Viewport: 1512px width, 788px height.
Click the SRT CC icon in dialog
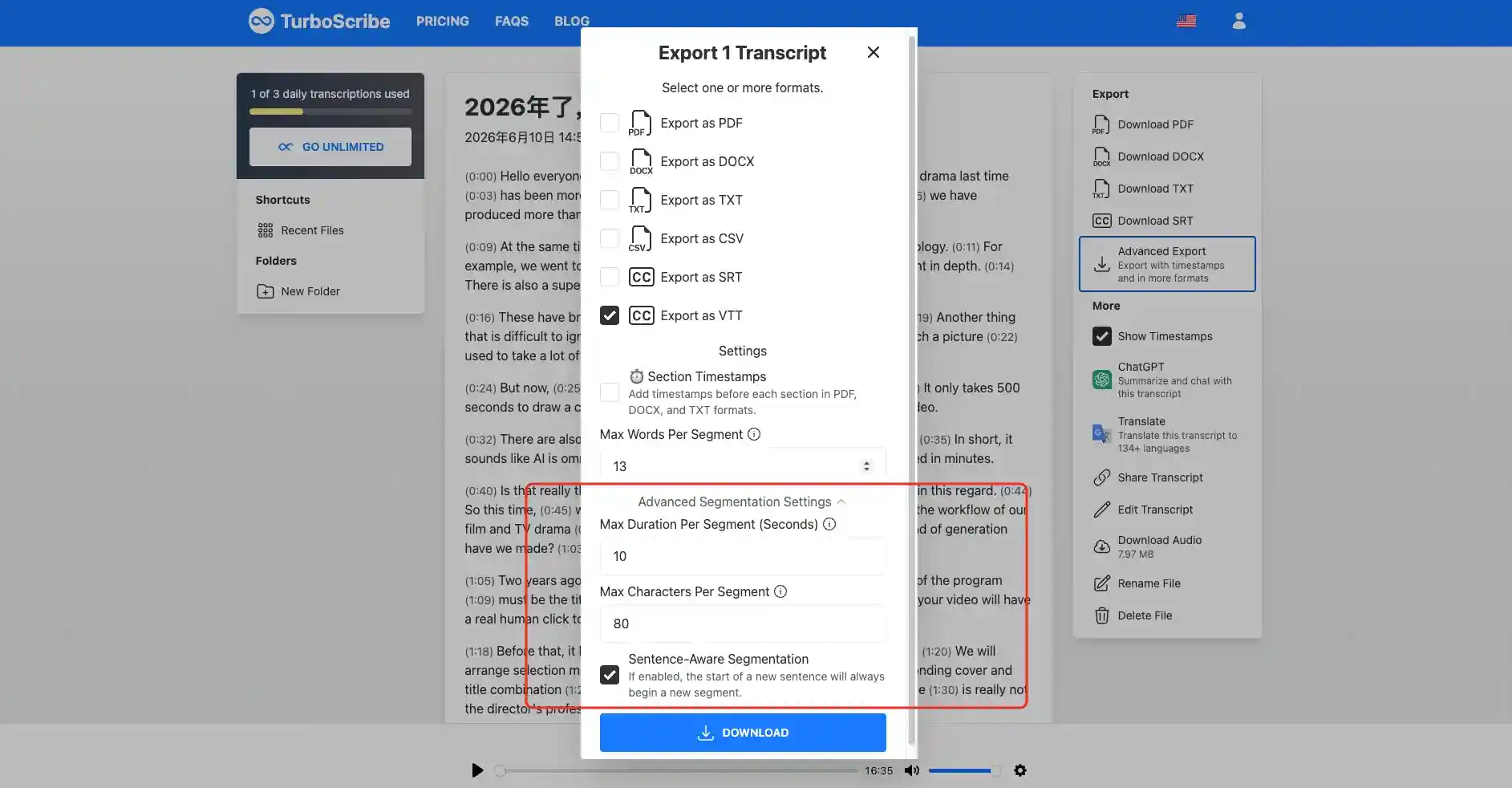[641, 277]
